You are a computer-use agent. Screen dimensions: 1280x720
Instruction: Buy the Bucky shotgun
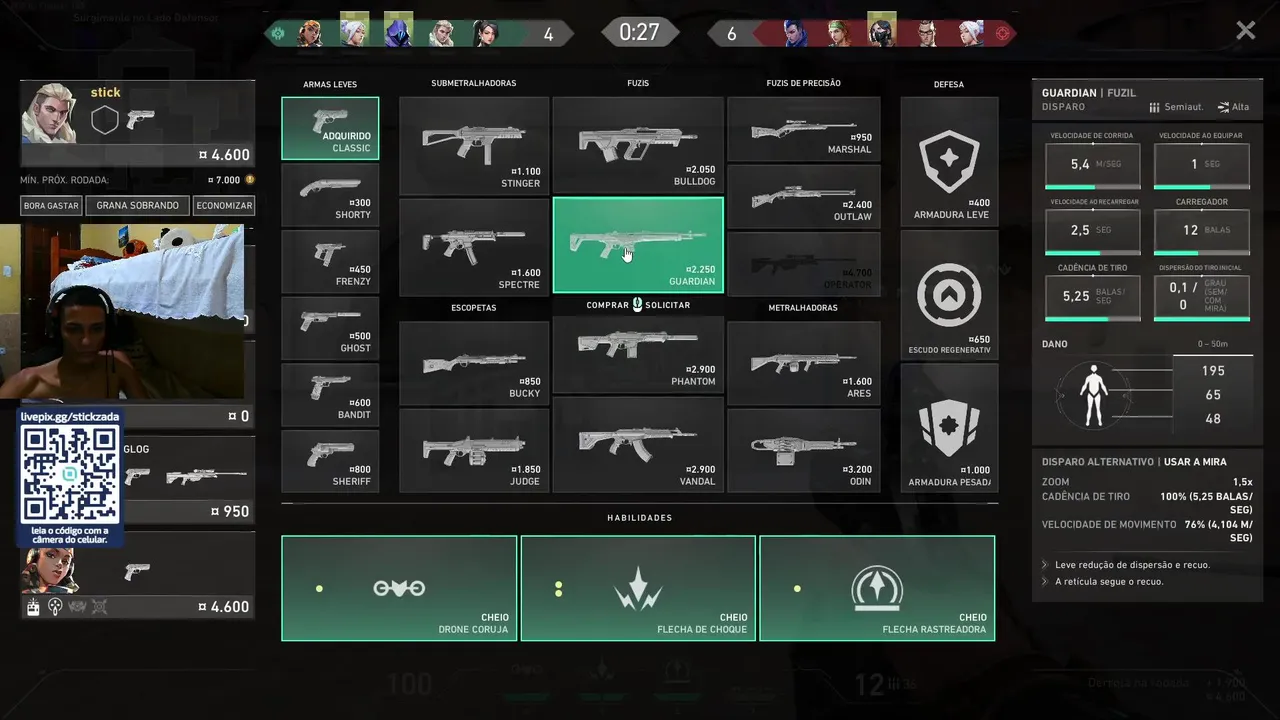474,363
